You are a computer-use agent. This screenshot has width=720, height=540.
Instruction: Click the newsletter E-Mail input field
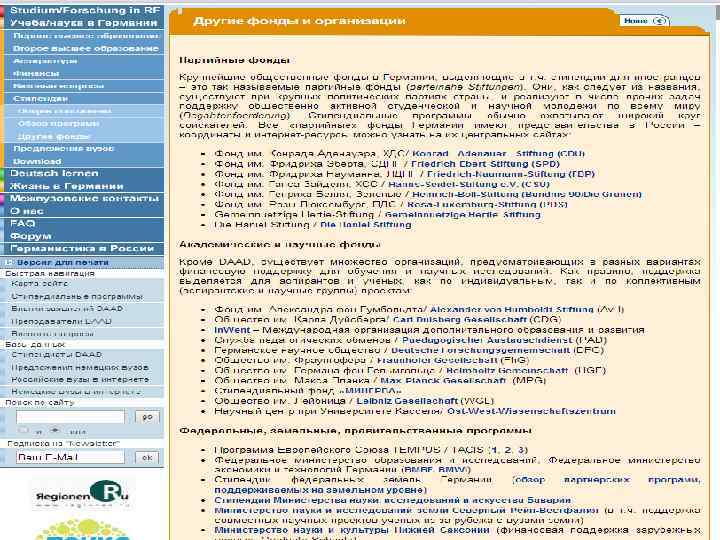coord(70,457)
